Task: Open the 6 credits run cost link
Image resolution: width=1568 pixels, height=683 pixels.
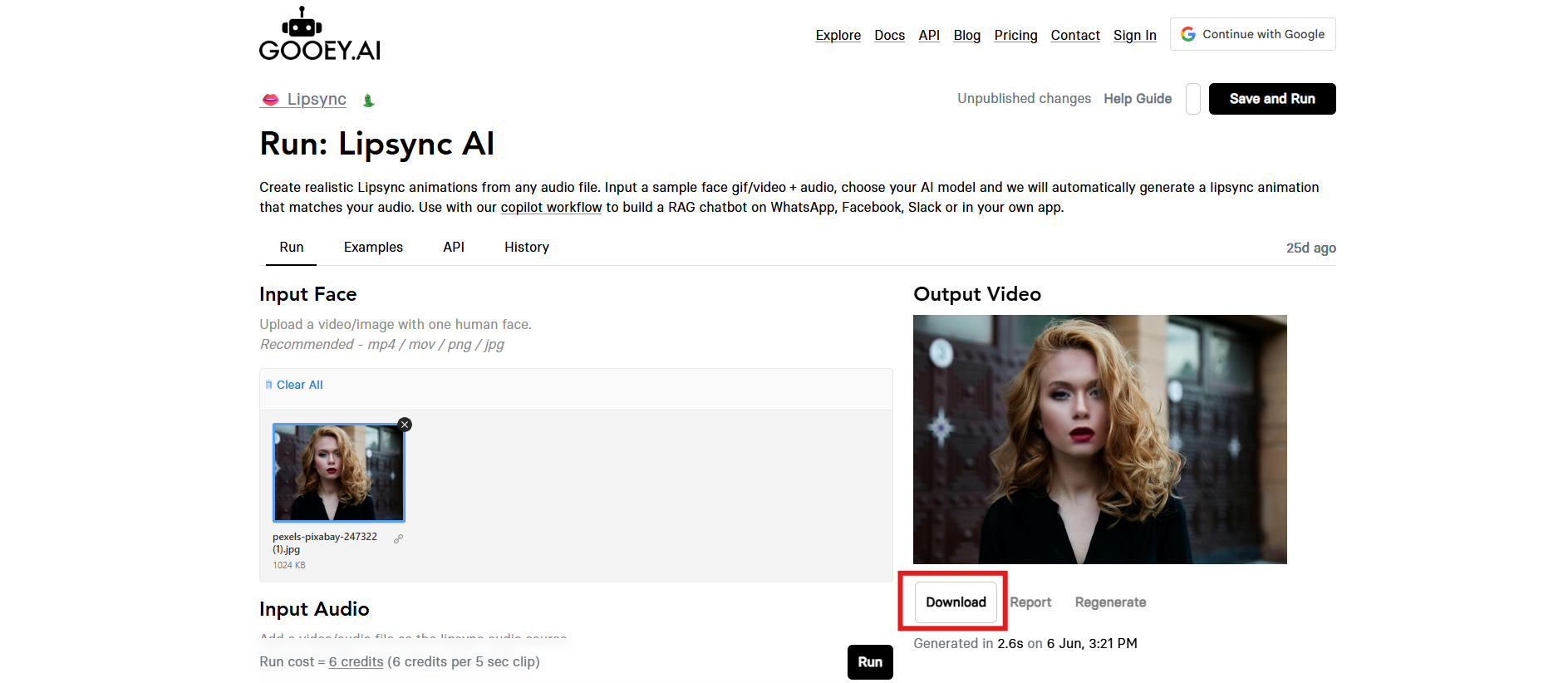Action: tap(356, 662)
